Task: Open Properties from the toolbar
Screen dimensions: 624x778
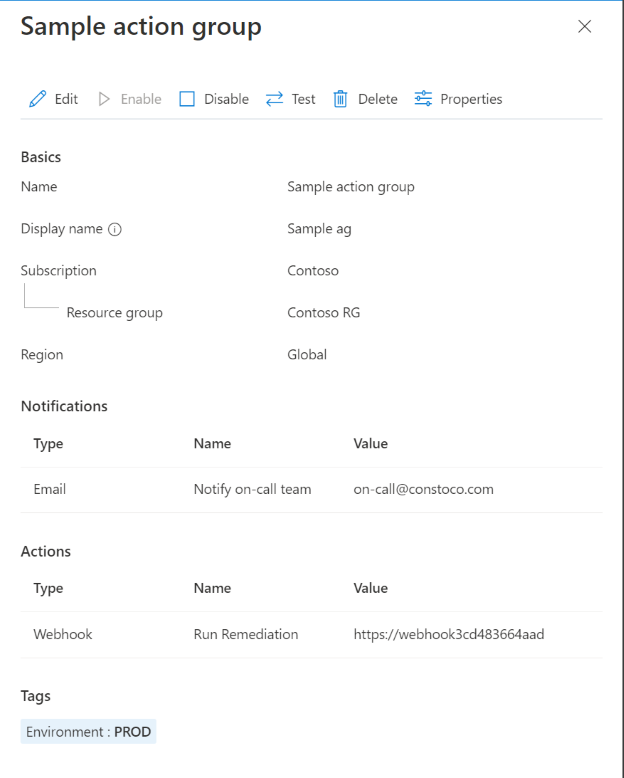Action: (x=471, y=99)
